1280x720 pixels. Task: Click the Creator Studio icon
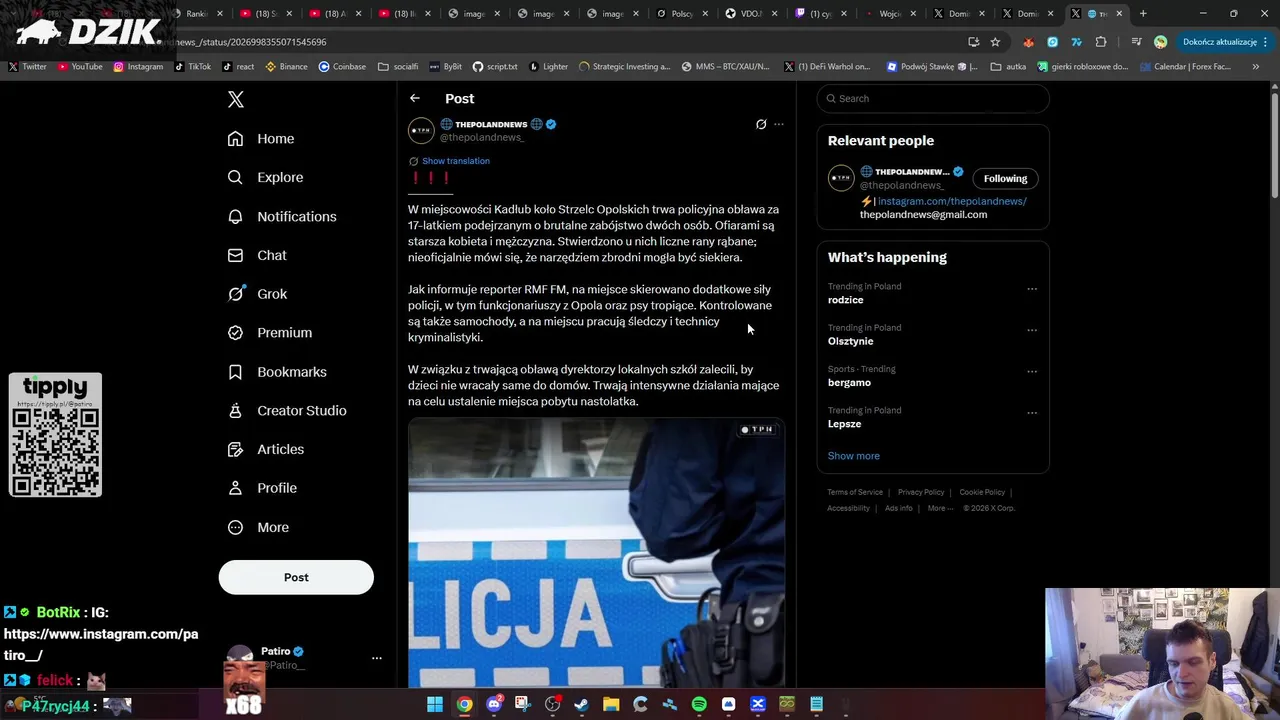pos(235,410)
